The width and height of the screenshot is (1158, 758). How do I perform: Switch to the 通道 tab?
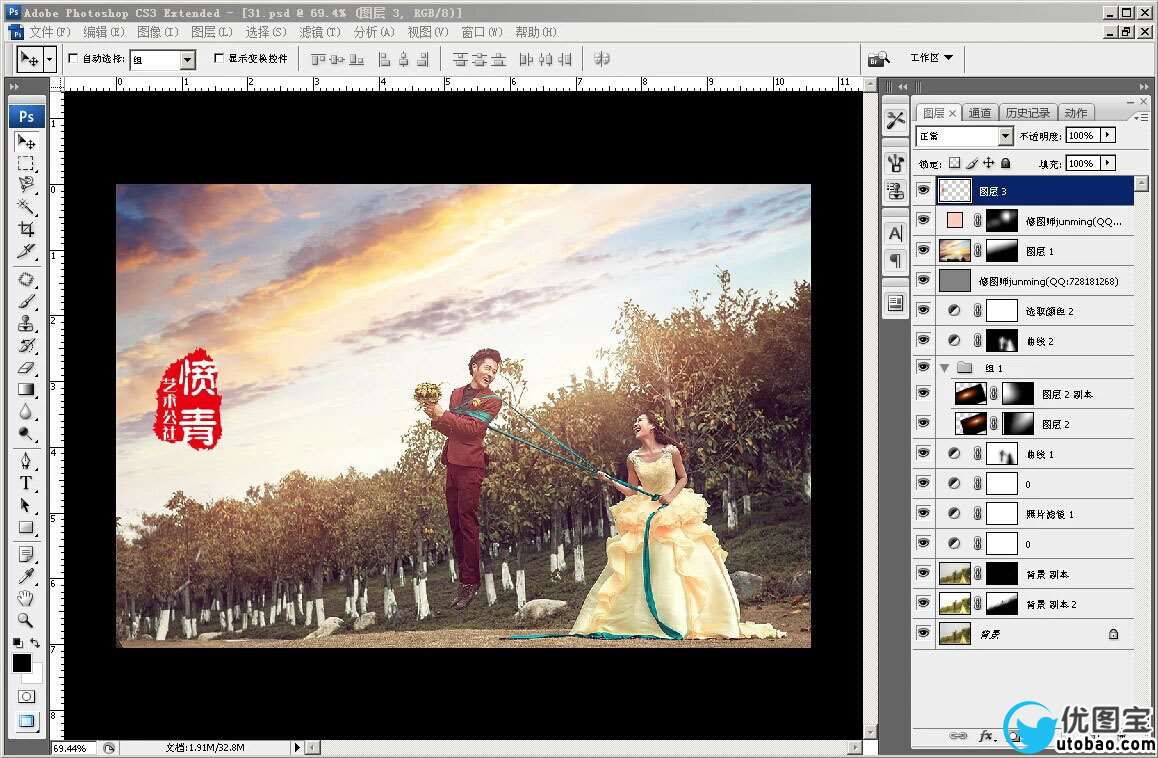(x=980, y=113)
